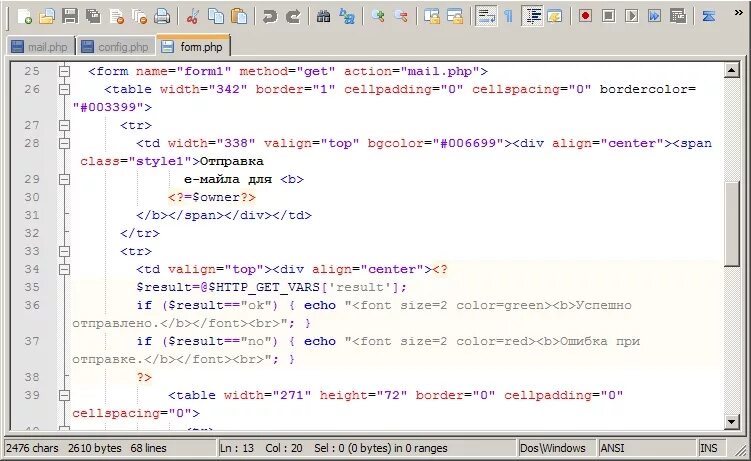Save all files using the stacked floppies icon
Viewport: 751px width, 461px height.
point(93,17)
